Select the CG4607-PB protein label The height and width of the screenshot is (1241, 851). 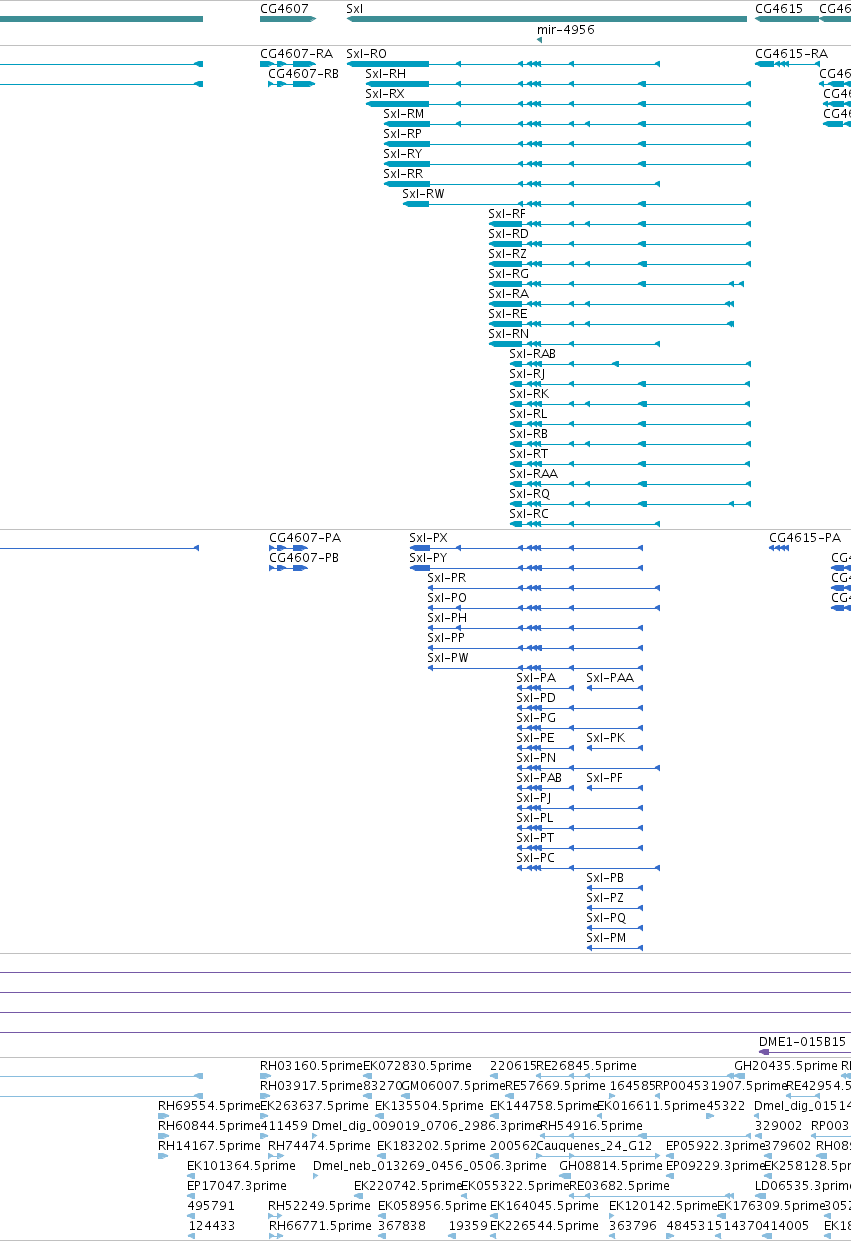tap(303, 558)
